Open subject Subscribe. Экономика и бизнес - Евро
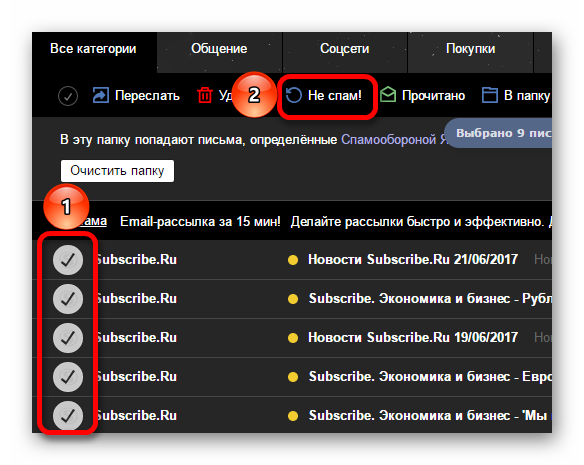Screen dimensions: 584x465 [x=430, y=377]
